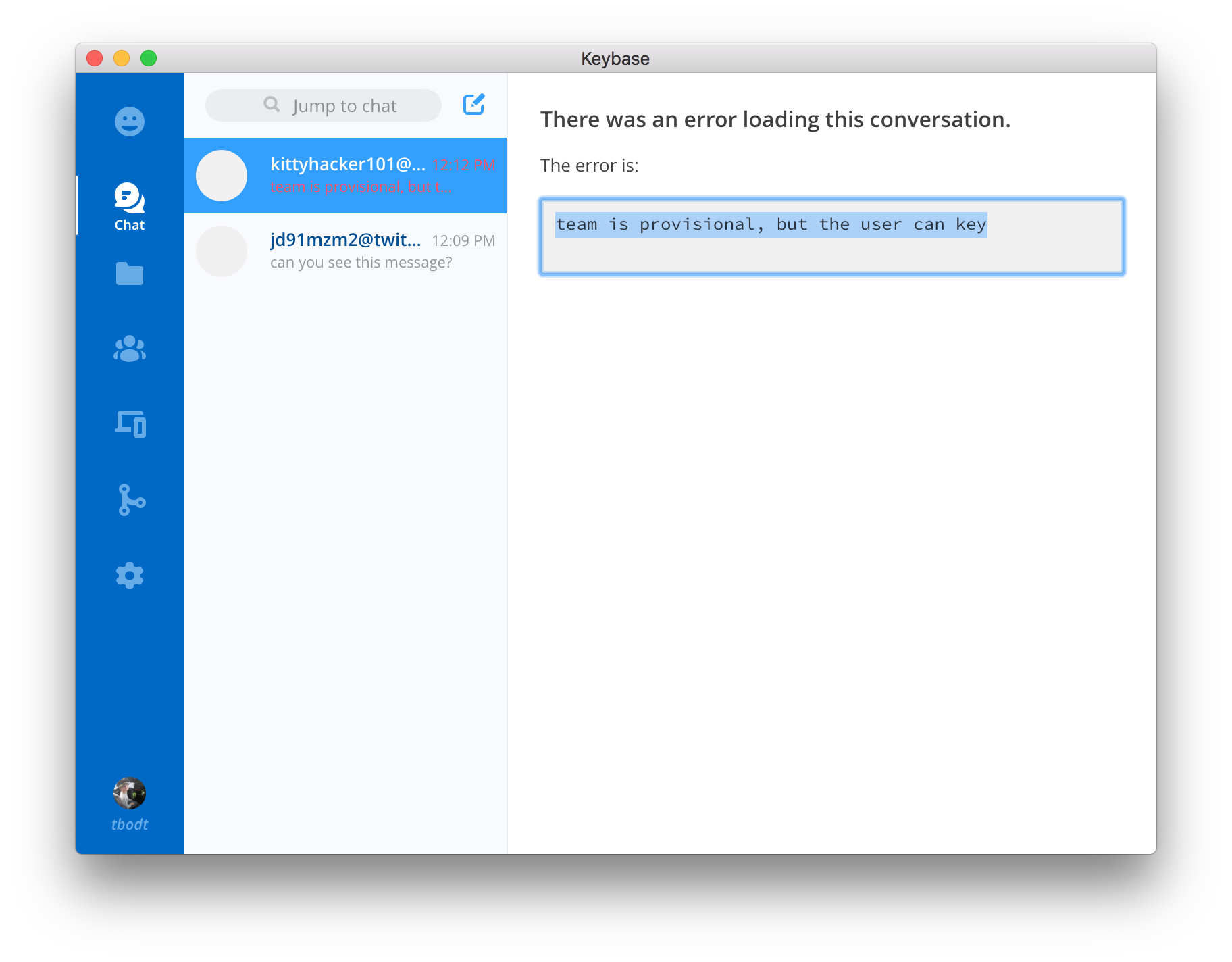Start a new chat with compose icon

[x=474, y=104]
